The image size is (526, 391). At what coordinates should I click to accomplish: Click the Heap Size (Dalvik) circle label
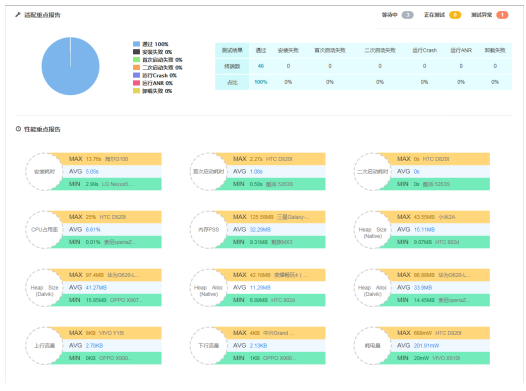(44, 291)
